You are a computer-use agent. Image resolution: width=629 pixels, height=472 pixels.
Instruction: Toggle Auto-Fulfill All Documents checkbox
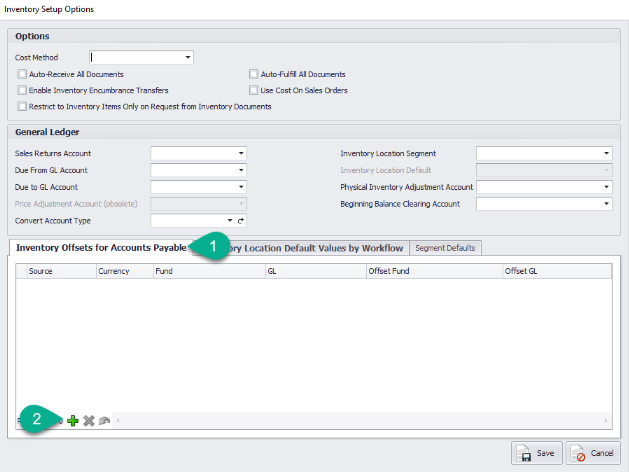click(x=254, y=74)
